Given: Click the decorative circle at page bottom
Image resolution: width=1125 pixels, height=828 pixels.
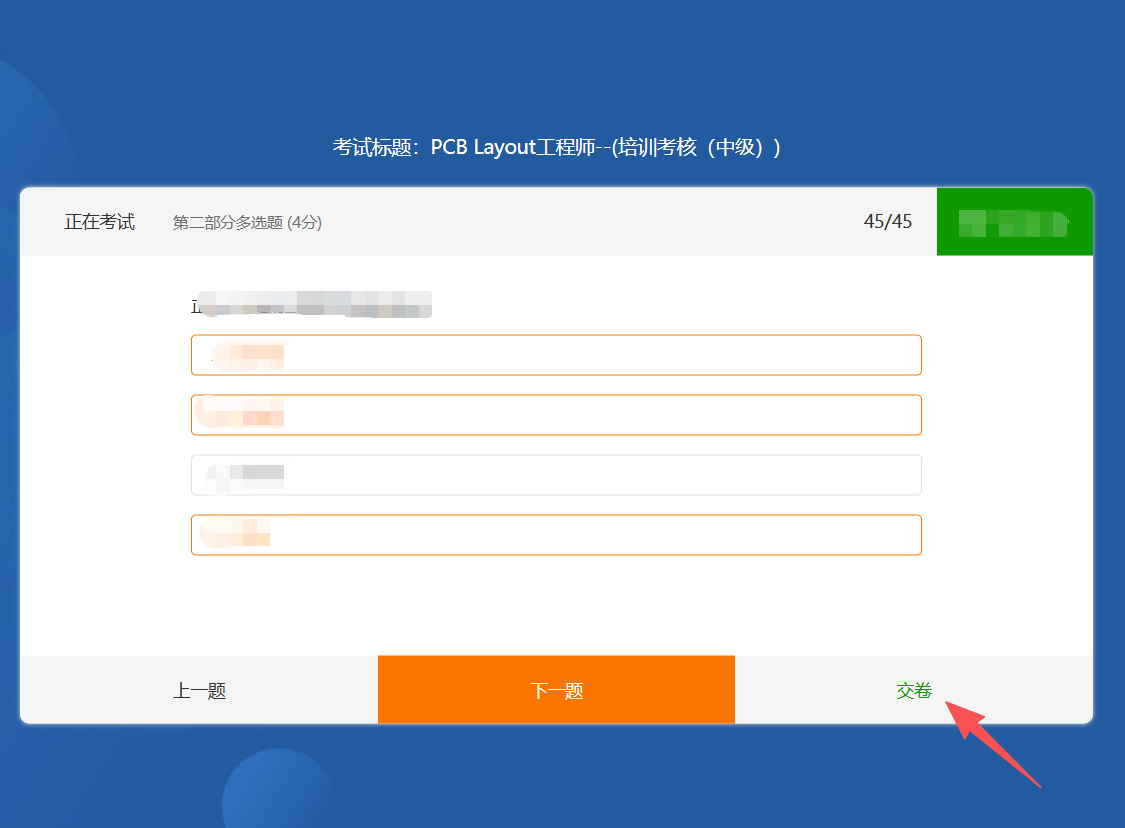Looking at the screenshot, I should 278,795.
